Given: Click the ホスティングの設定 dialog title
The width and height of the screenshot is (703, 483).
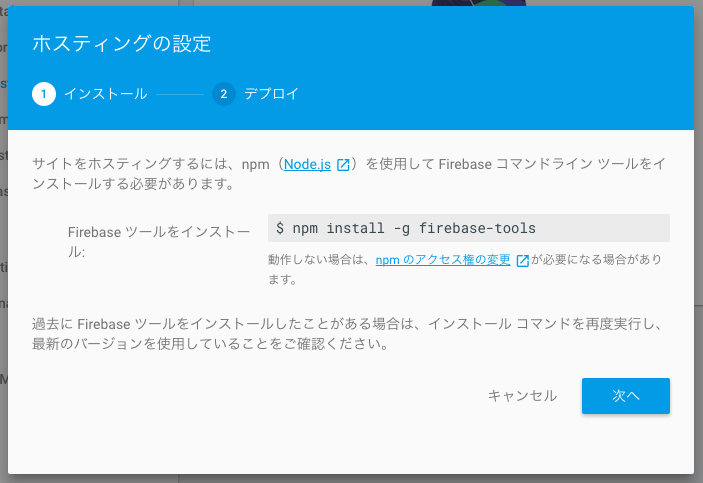Looking at the screenshot, I should point(122,44).
